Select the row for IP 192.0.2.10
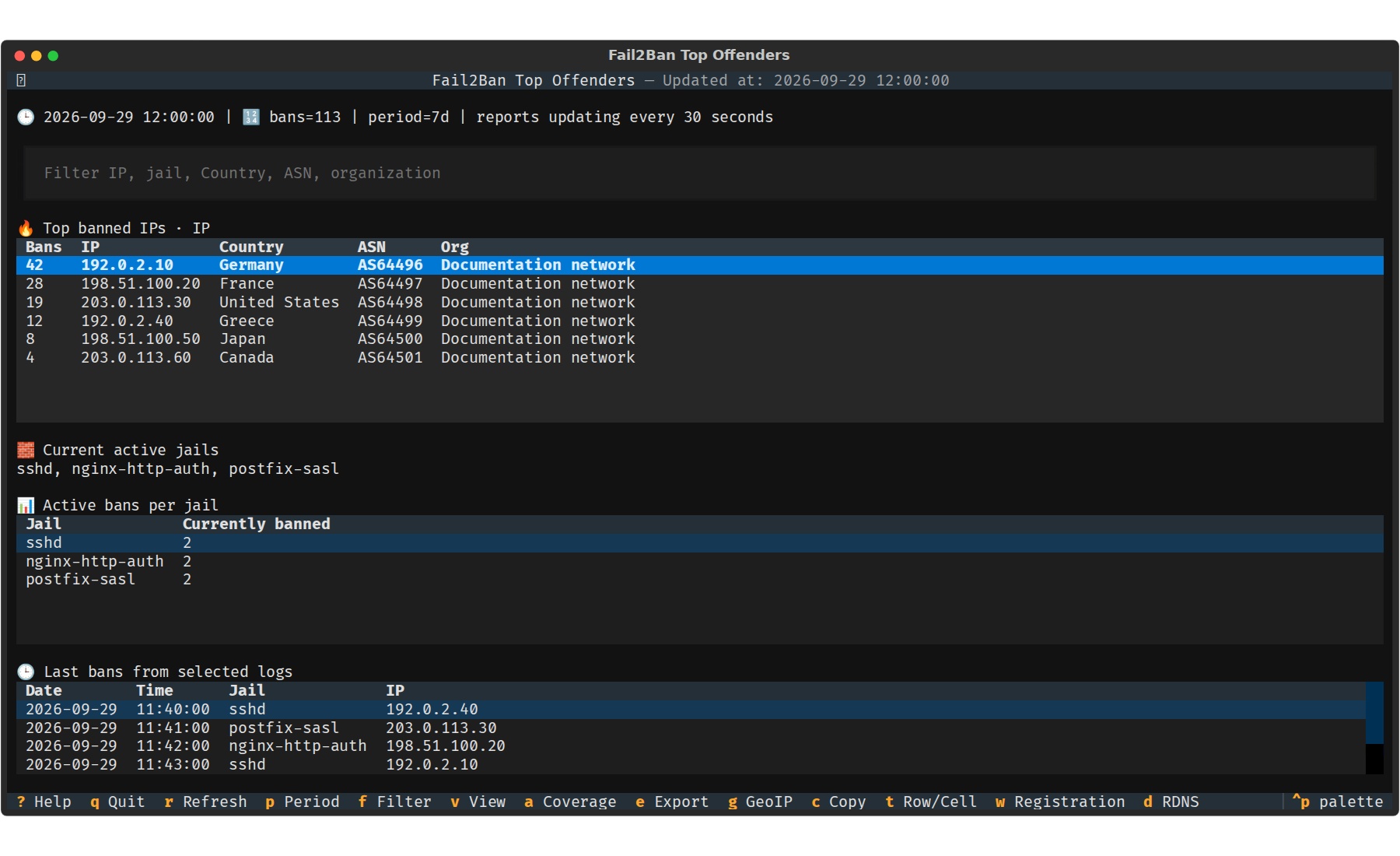 point(700,265)
